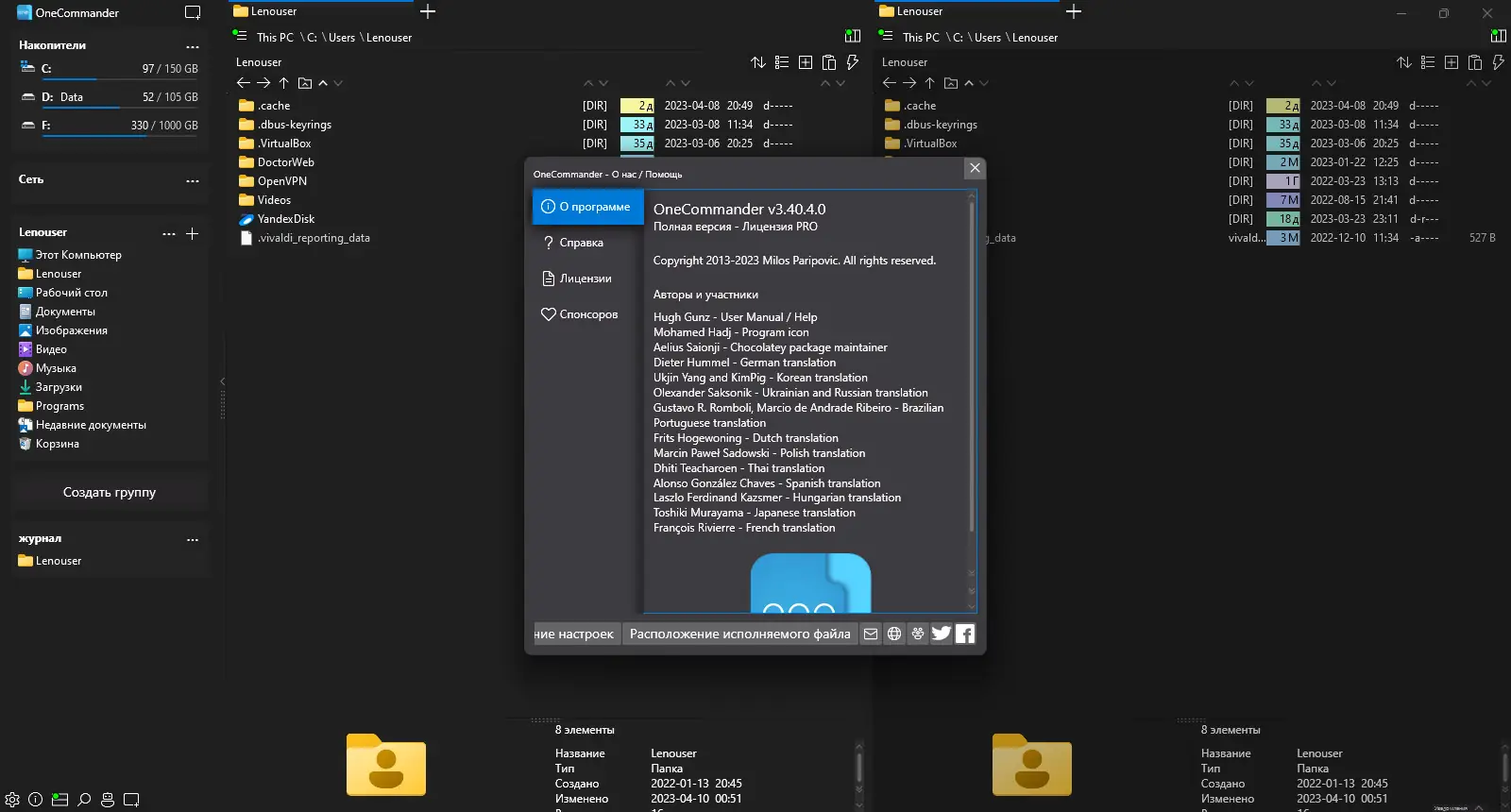Open Корзина in the sidebar favorites

coord(58,444)
